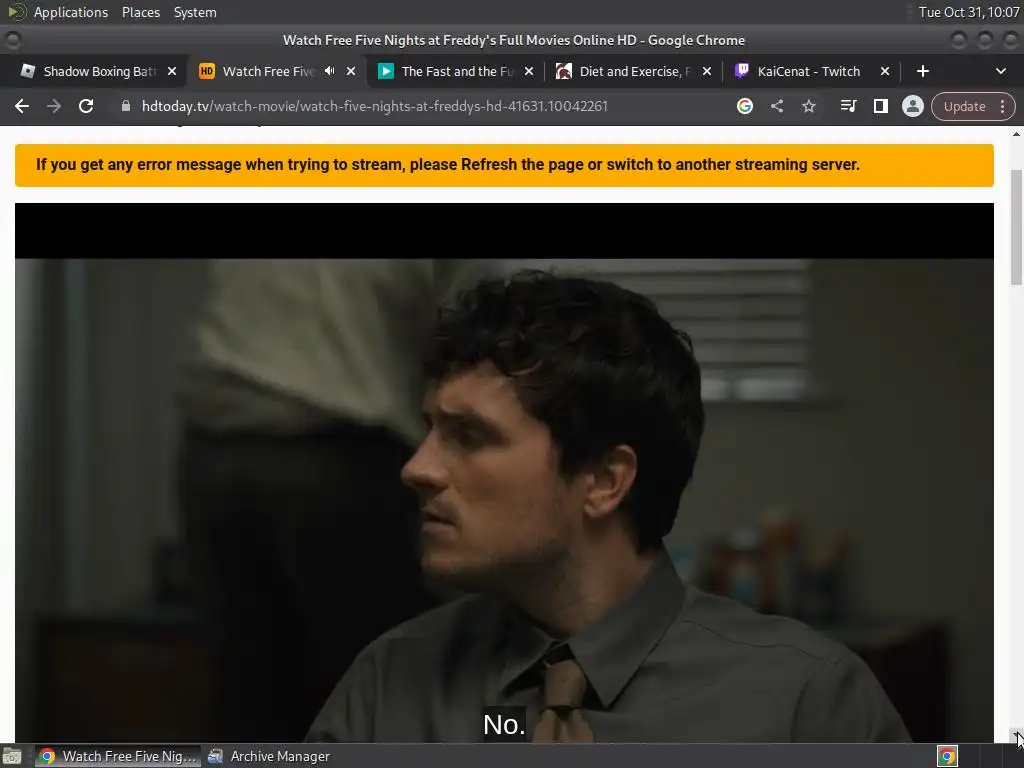
Task: Click the Update button in Chrome
Action: (x=965, y=106)
